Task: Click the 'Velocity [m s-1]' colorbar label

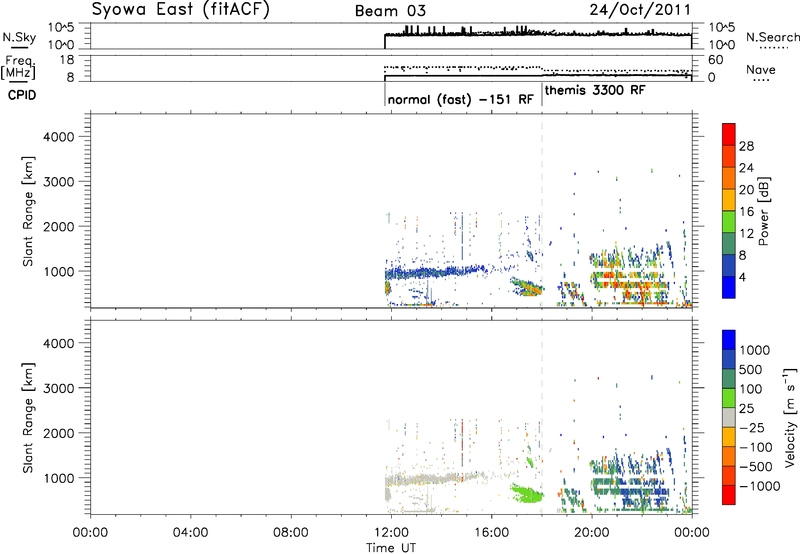Action: tap(790, 417)
